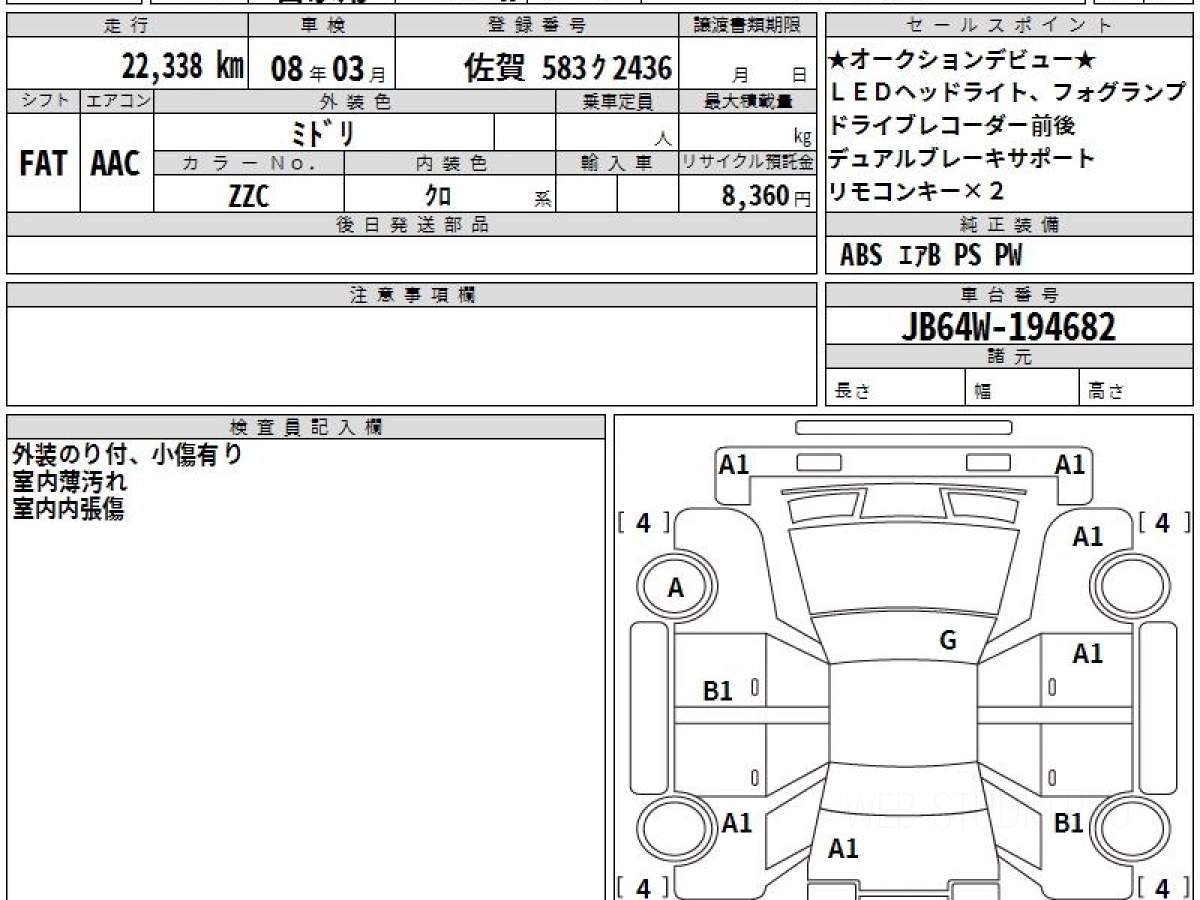Click the 幅 field label
This screenshot has height=900, width=1200.
(x=983, y=392)
